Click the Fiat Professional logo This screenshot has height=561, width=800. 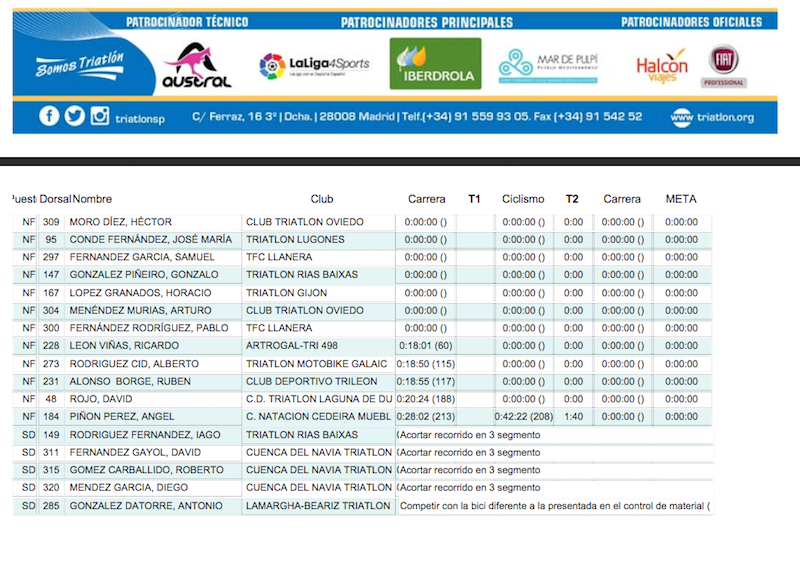coord(723,66)
